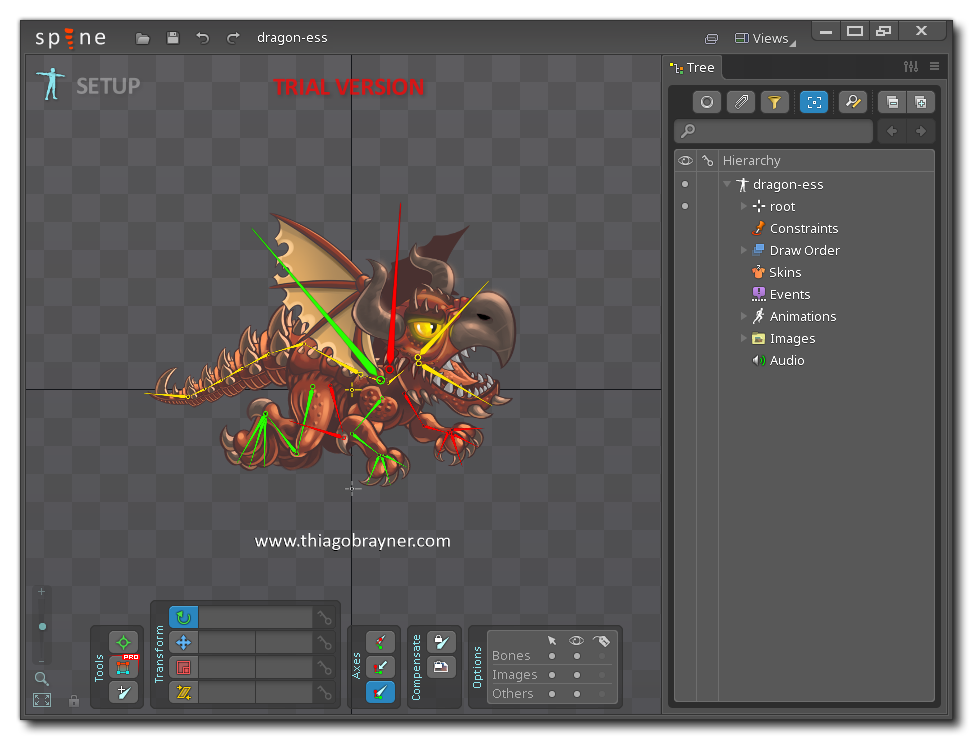Click the circle ring button in Tree toolbar
The image size is (973, 740).
[707, 102]
